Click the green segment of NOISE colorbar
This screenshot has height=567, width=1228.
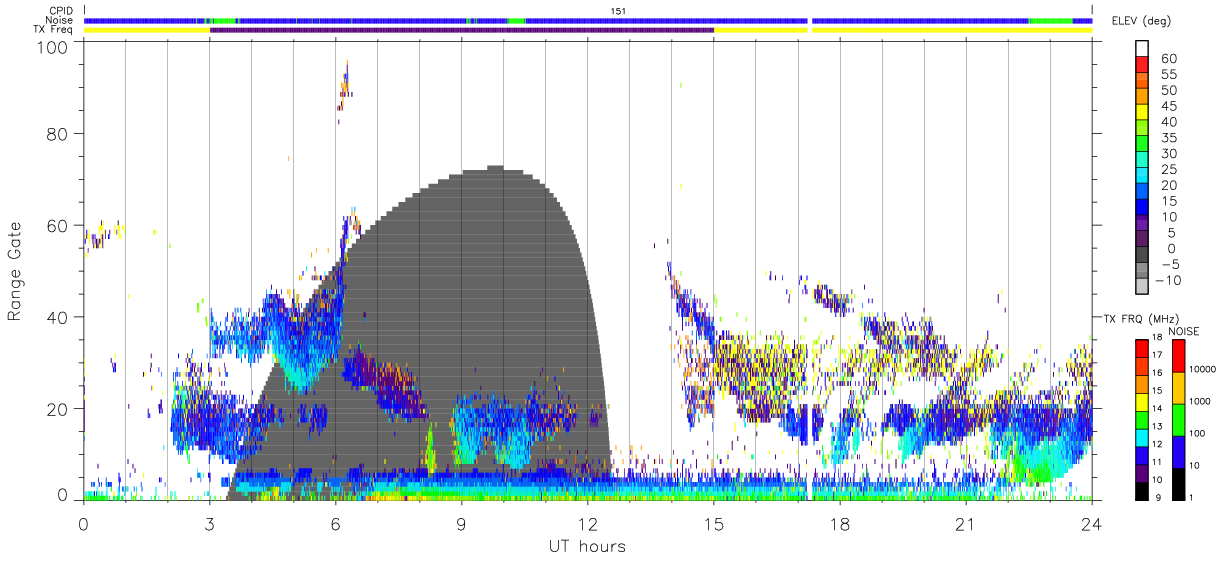(x=1177, y=420)
